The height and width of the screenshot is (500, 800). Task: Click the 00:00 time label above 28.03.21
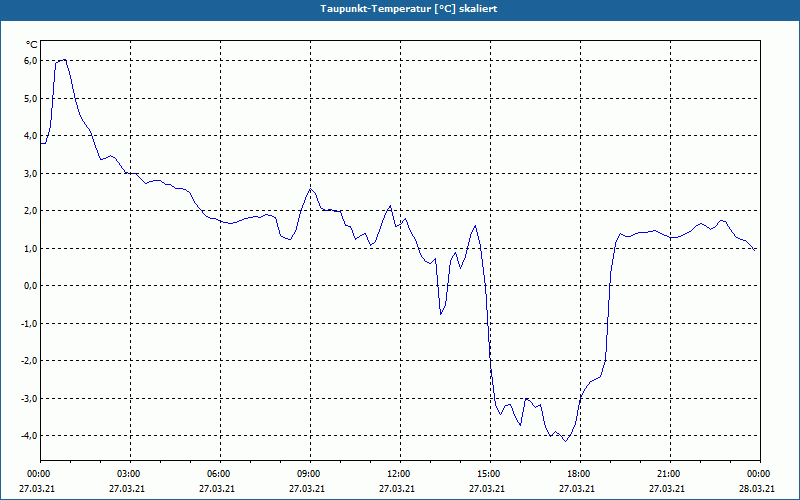coord(758,474)
